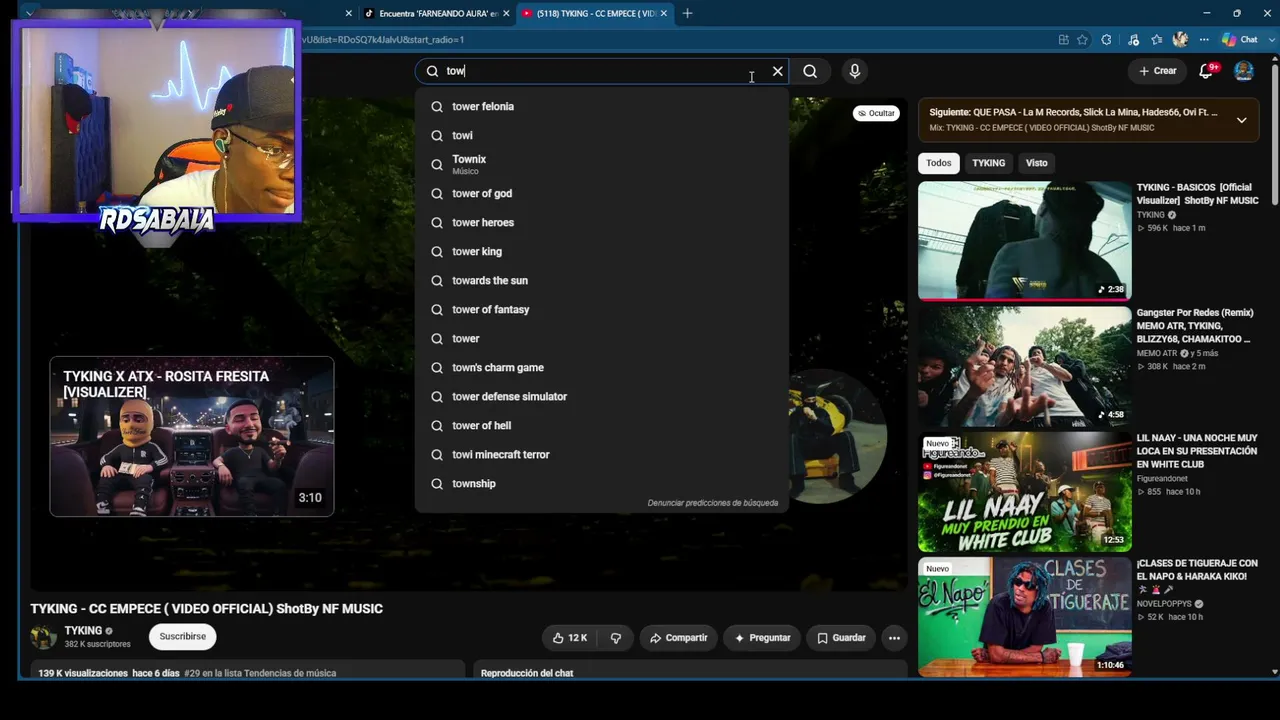The width and height of the screenshot is (1280, 720).
Task: Click the browser profile picture icon
Action: [1180, 40]
